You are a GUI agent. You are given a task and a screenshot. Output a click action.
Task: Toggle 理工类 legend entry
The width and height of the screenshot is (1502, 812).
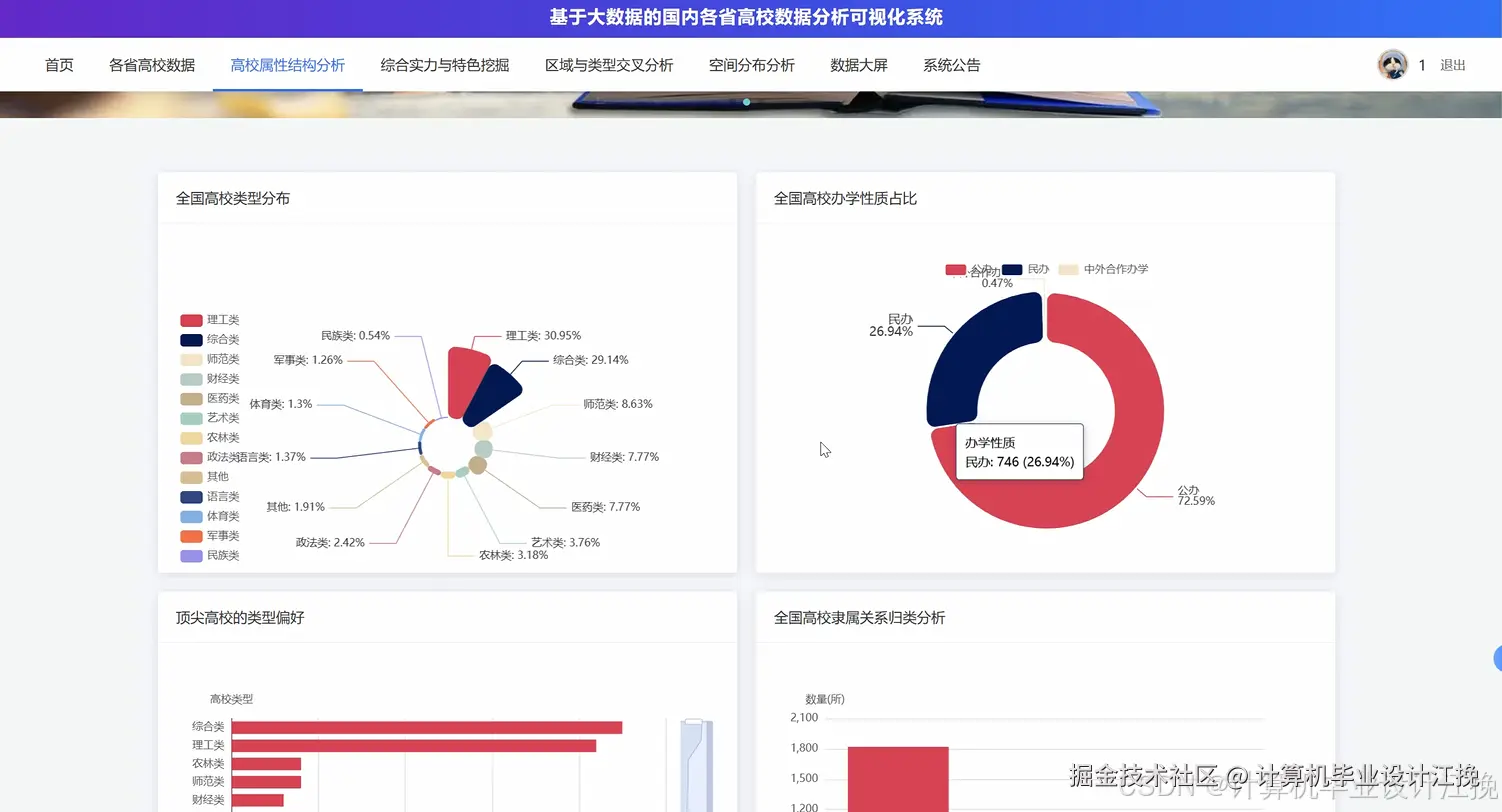[x=210, y=320]
